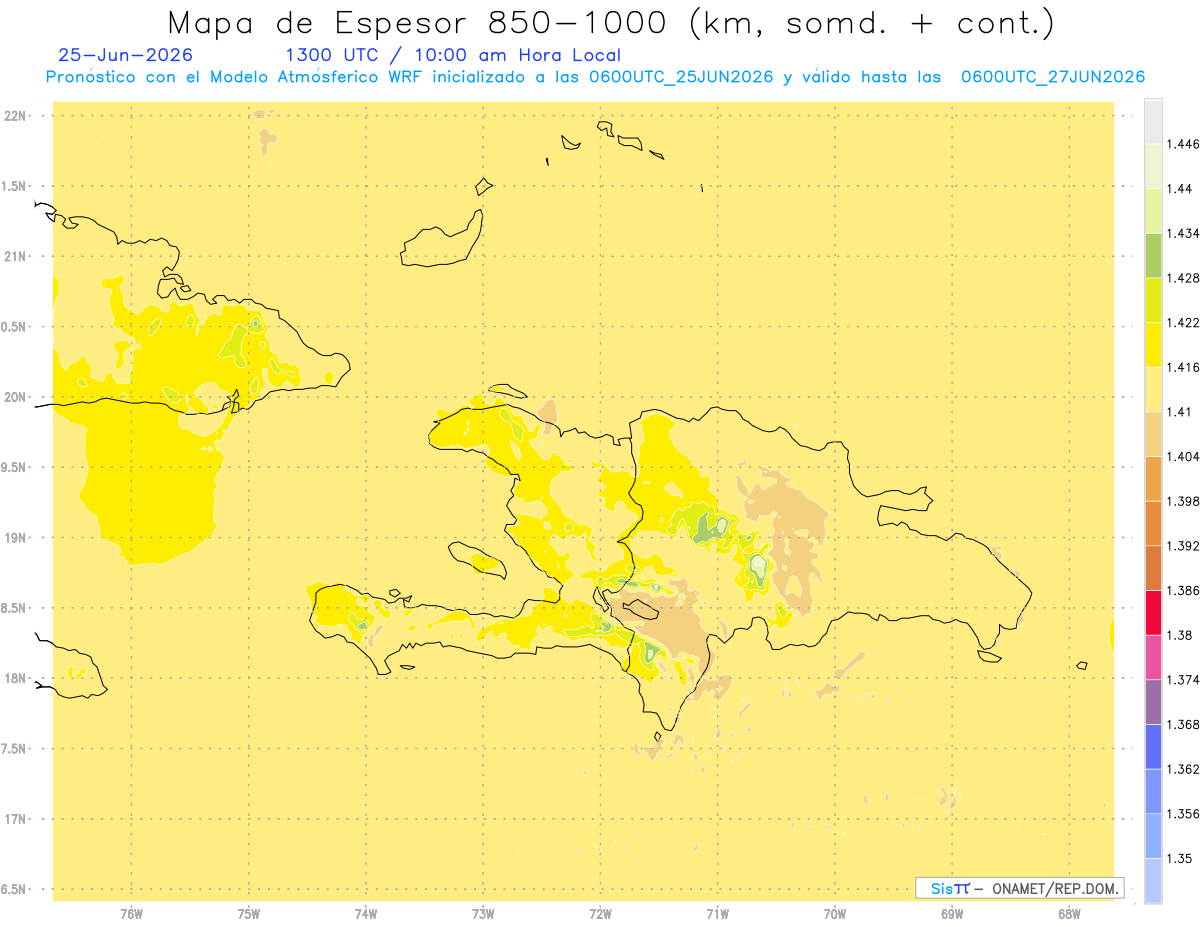
Task: Click the 1.38 colorbar value
Action: point(1181,635)
